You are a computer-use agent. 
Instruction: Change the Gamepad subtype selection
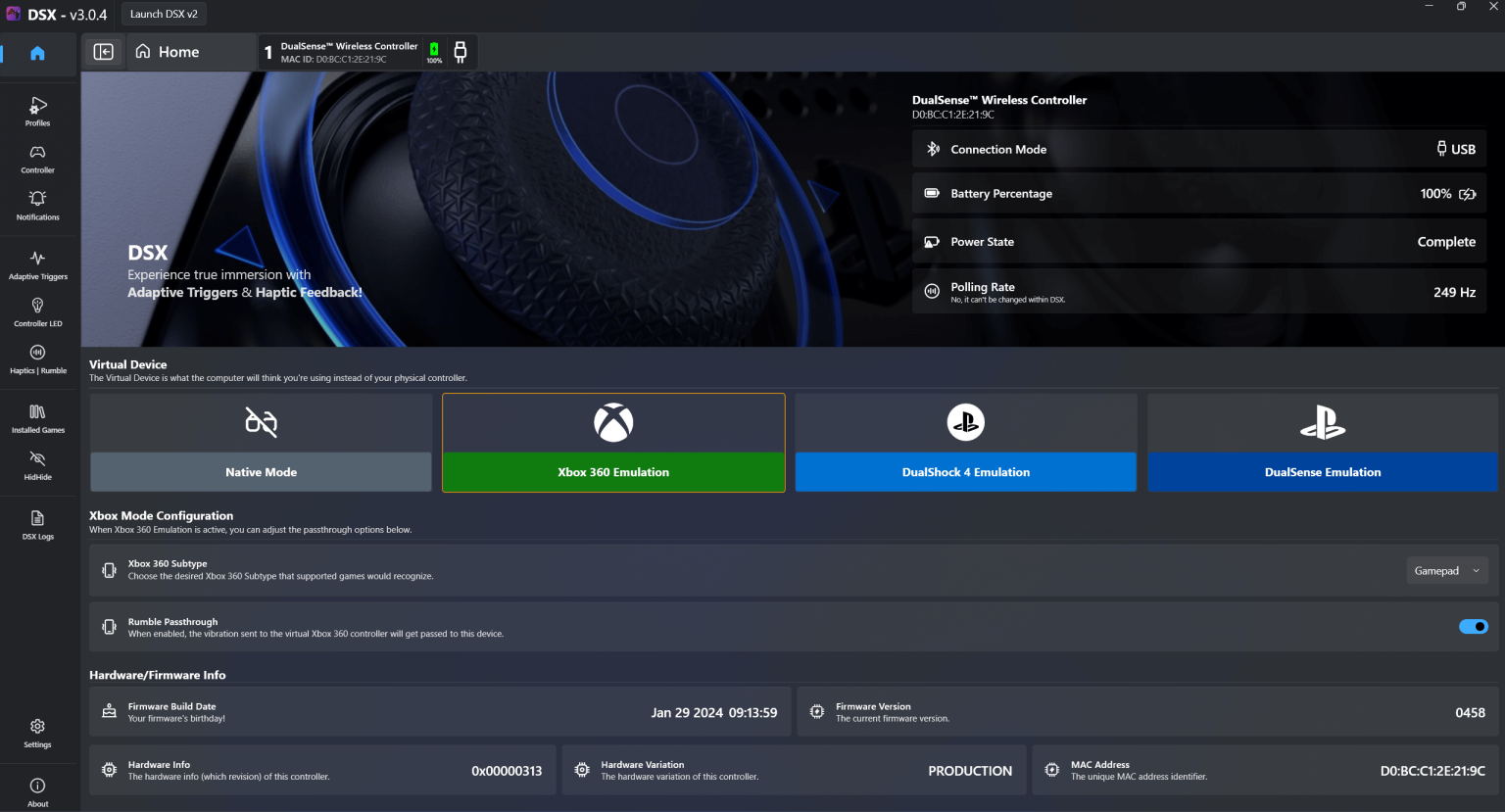1446,569
